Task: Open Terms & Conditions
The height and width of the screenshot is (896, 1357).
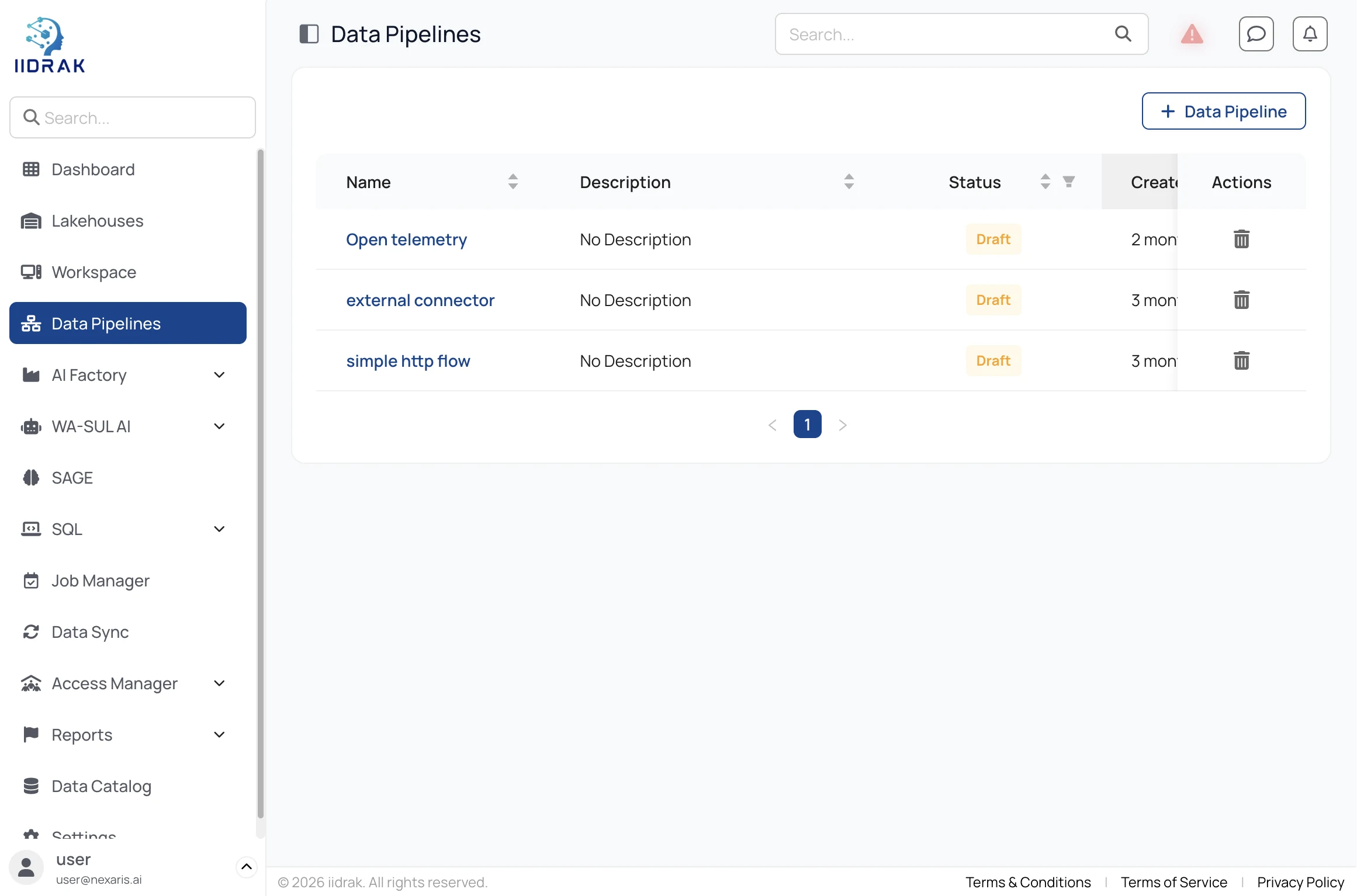Action: [x=1028, y=882]
